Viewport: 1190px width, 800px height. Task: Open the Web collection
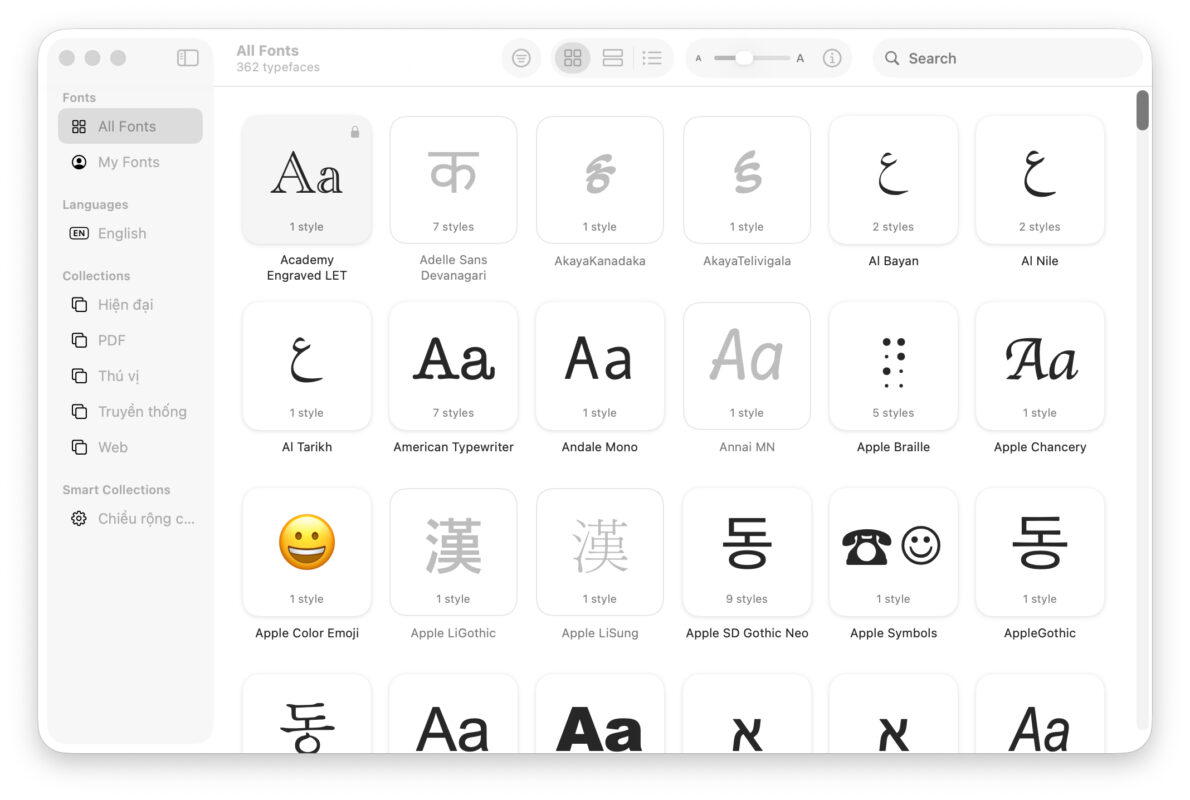click(x=131, y=447)
